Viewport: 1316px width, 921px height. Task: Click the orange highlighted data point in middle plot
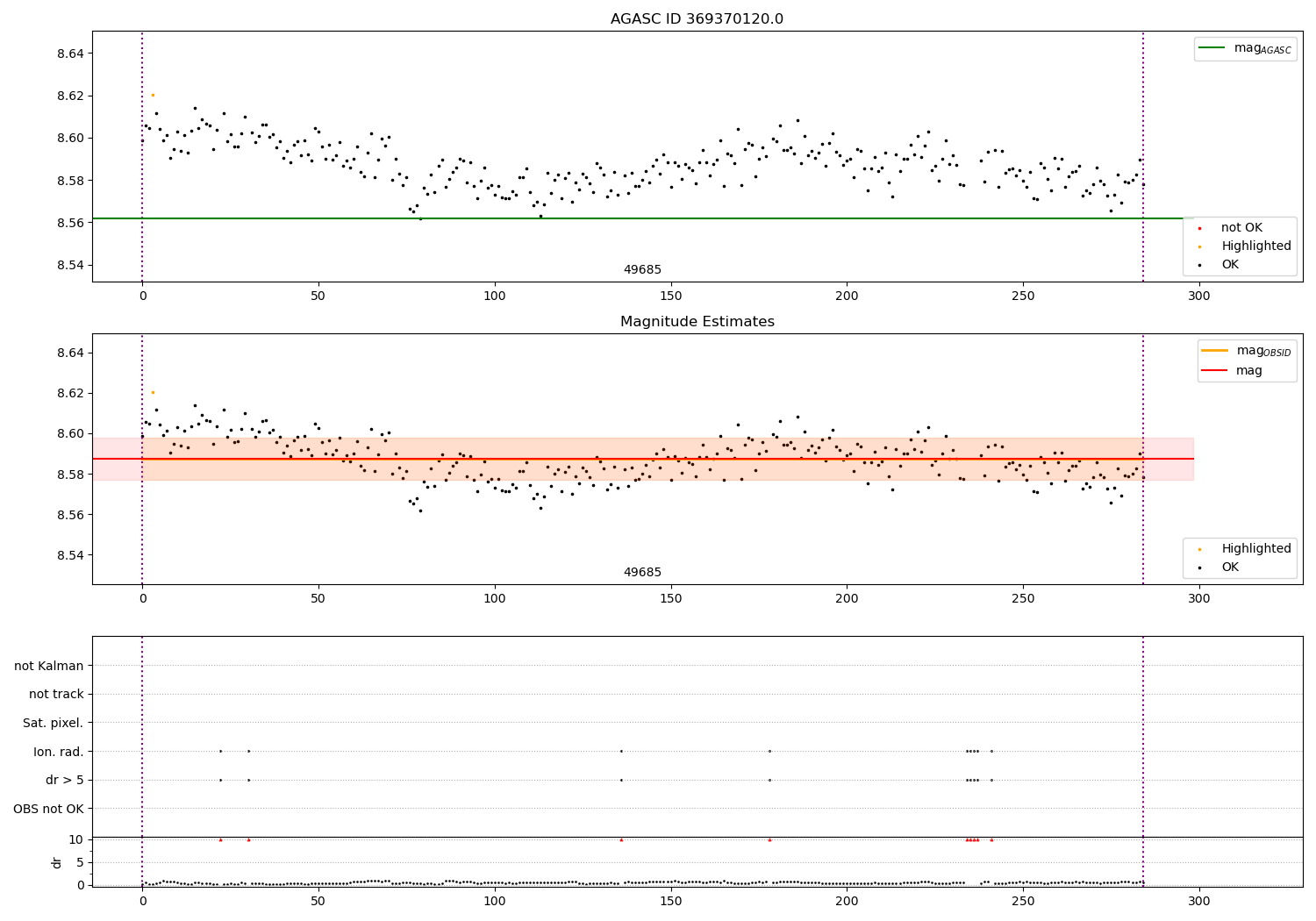pos(153,392)
